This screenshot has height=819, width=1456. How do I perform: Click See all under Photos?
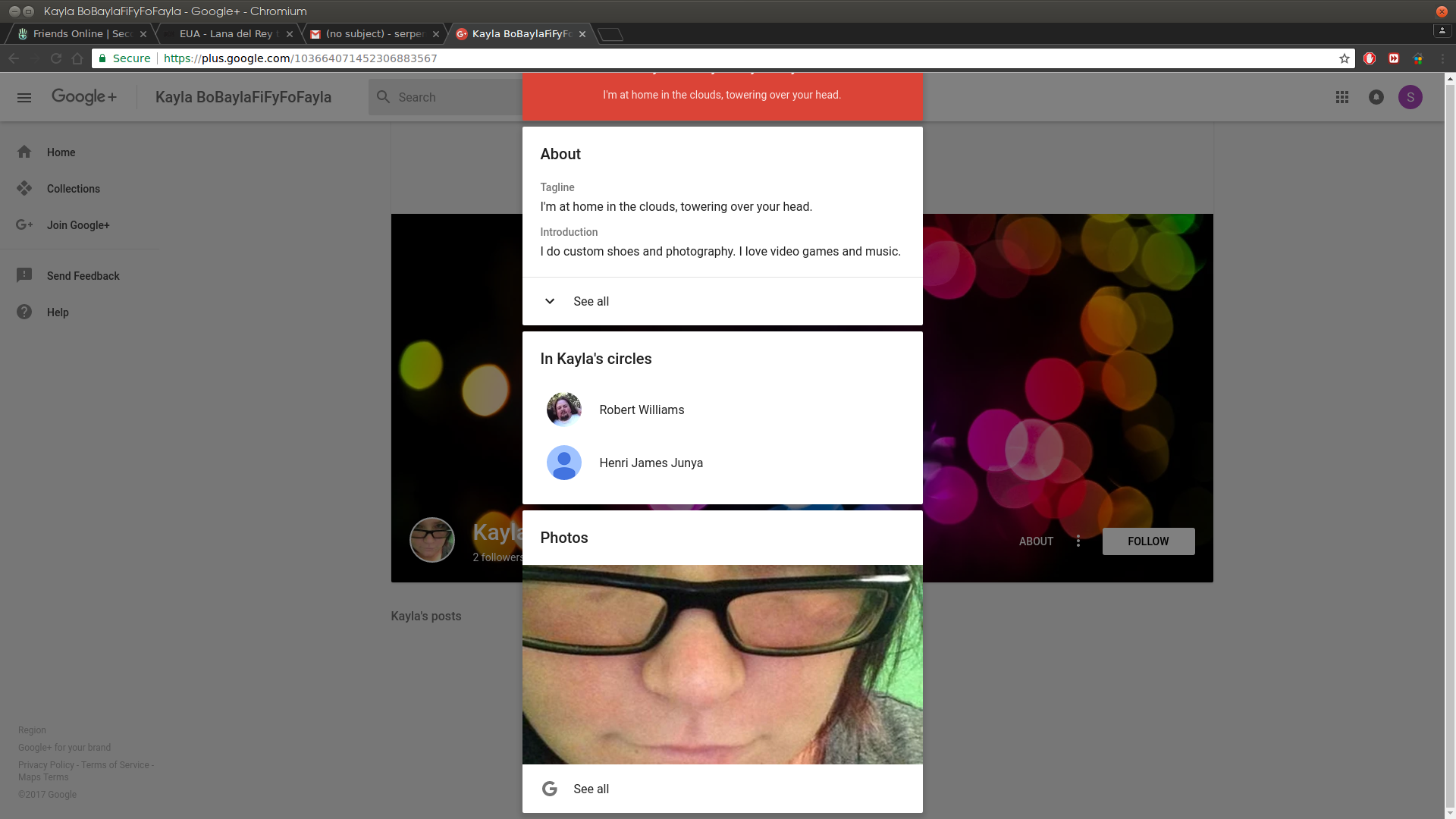pyautogui.click(x=591, y=789)
